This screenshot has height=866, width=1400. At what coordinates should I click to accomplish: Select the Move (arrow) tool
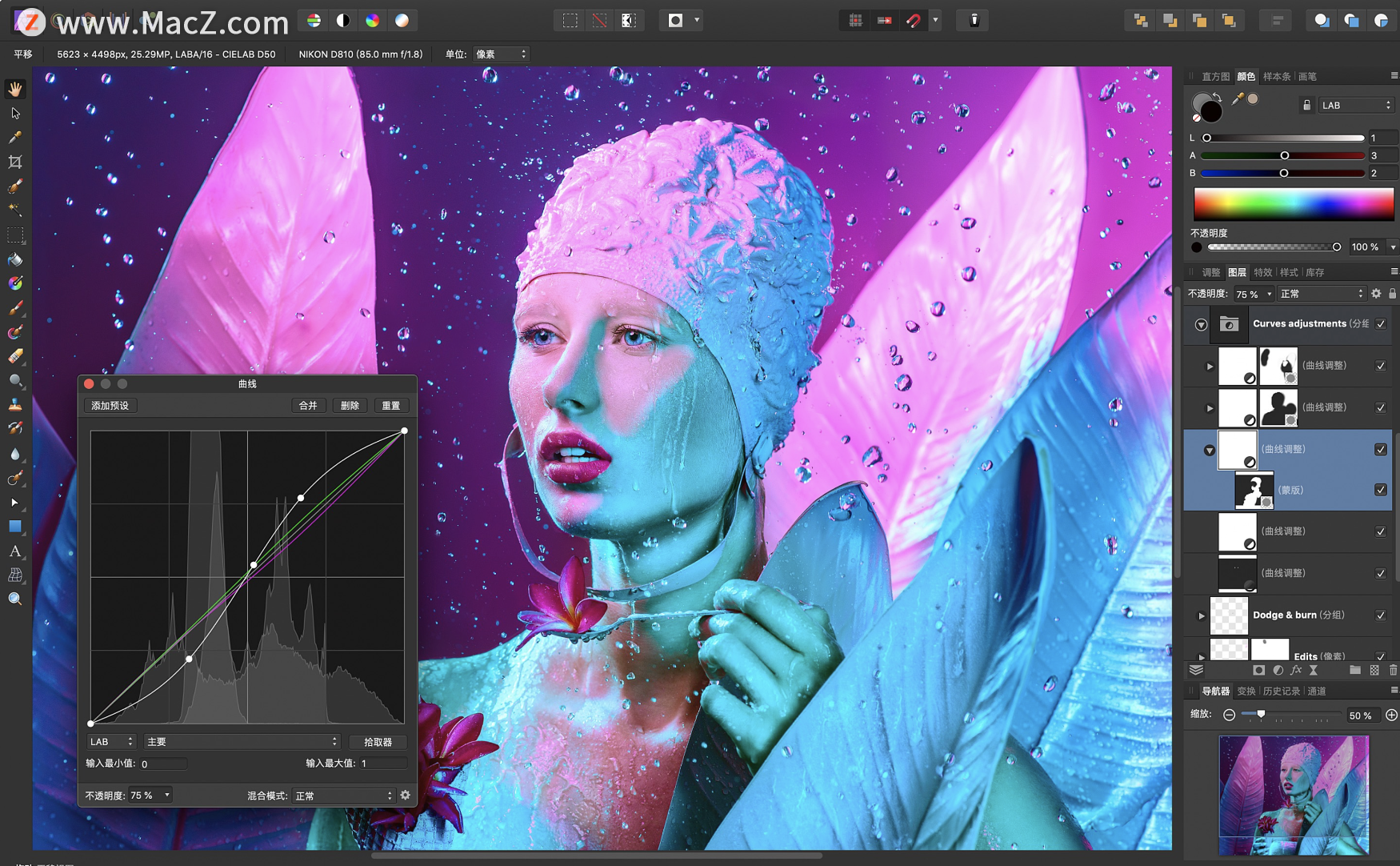(x=15, y=114)
